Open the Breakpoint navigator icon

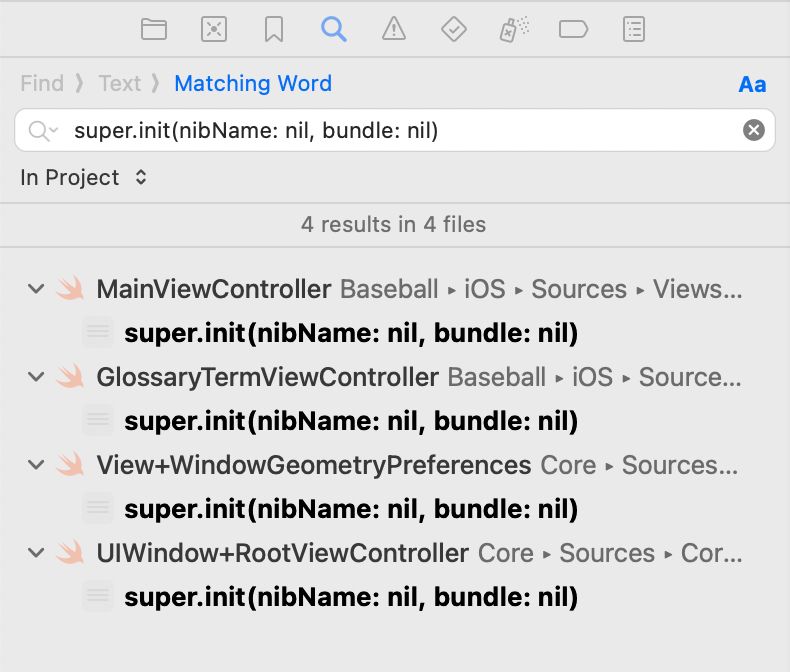pyautogui.click(x=573, y=29)
